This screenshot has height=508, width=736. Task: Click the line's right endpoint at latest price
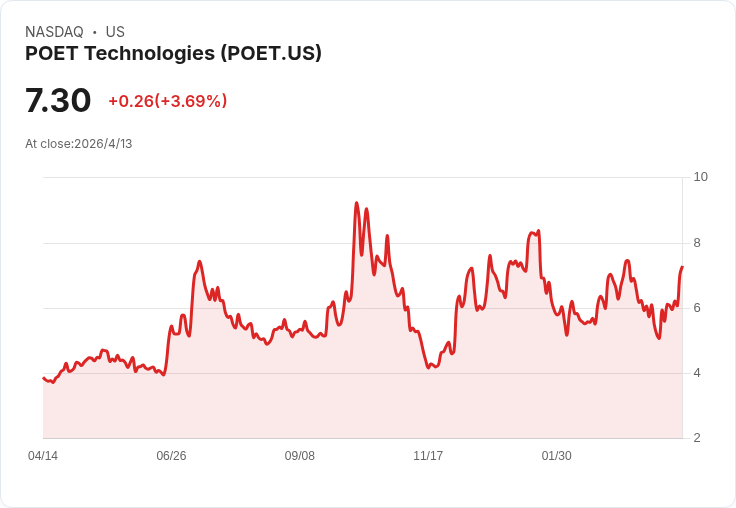tap(682, 267)
